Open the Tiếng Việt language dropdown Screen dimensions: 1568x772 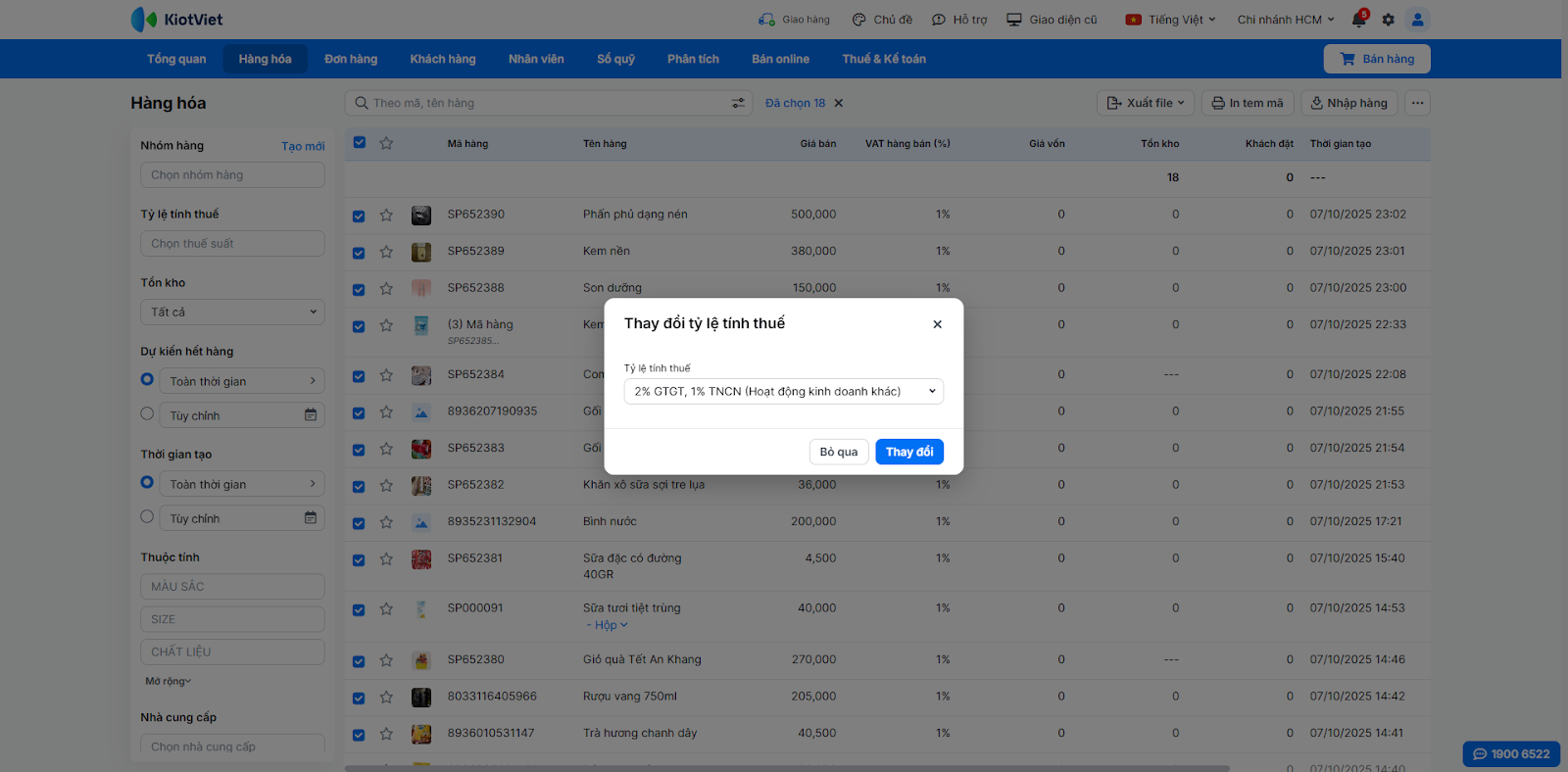tap(1170, 20)
